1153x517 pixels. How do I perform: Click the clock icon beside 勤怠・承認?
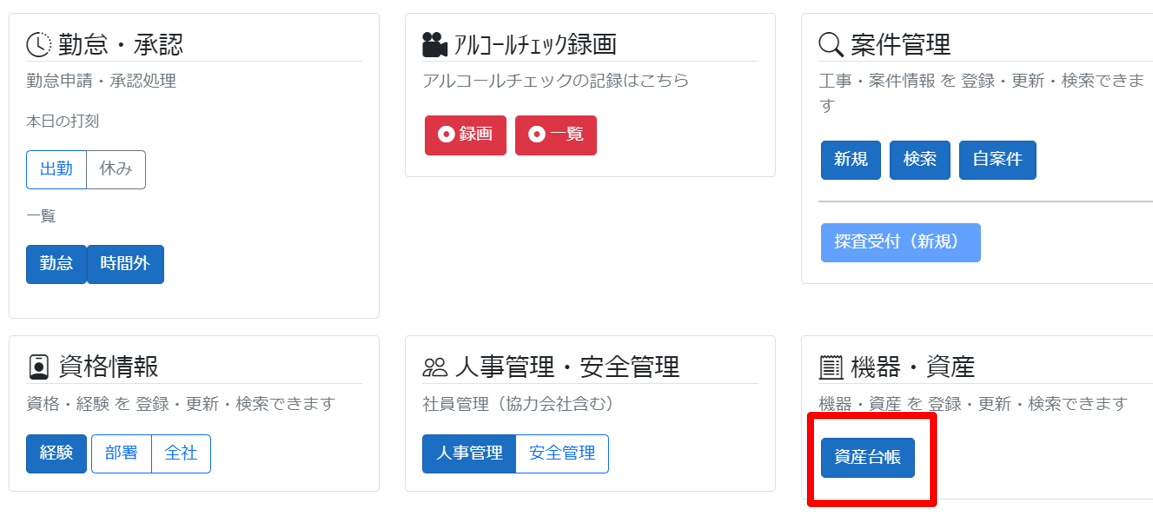(38, 45)
